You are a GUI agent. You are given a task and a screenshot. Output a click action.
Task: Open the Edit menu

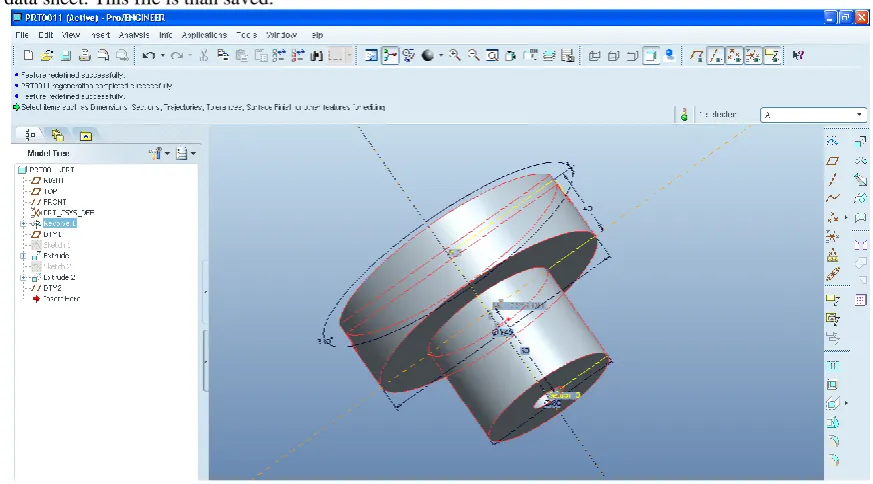pyautogui.click(x=46, y=35)
